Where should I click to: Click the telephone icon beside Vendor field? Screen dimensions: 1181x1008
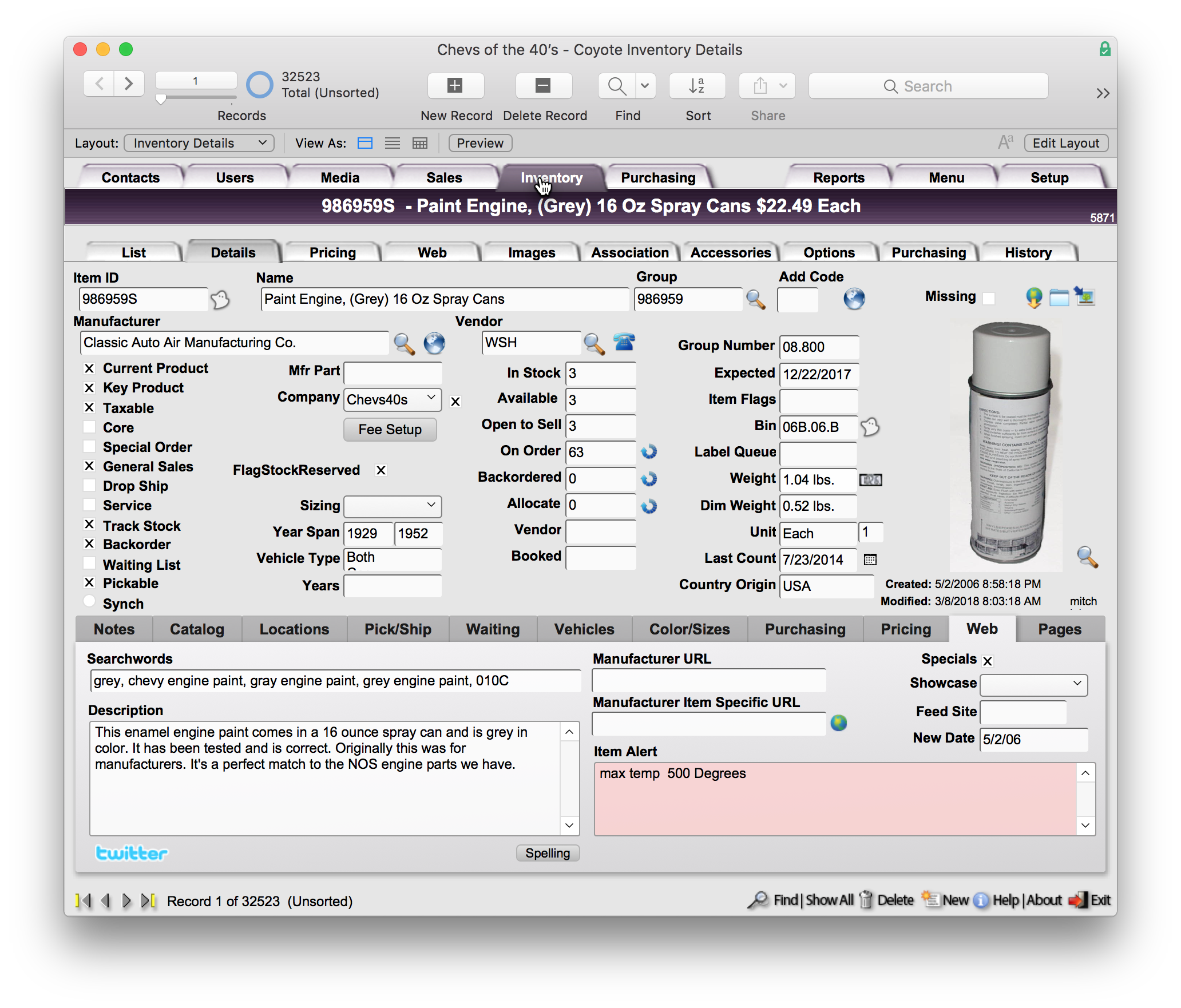pyautogui.click(x=624, y=343)
